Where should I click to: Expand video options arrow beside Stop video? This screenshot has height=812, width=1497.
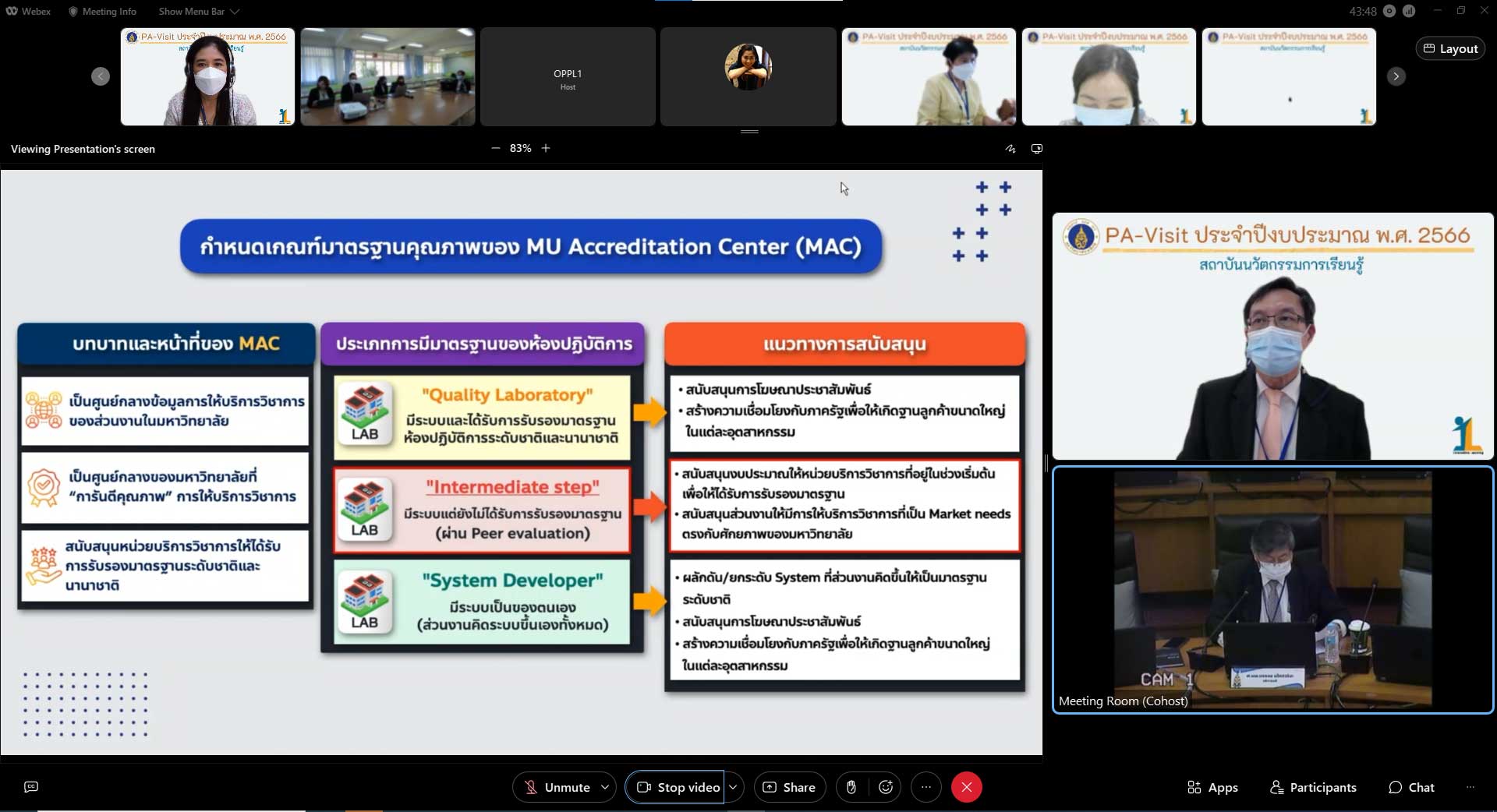tap(734, 787)
